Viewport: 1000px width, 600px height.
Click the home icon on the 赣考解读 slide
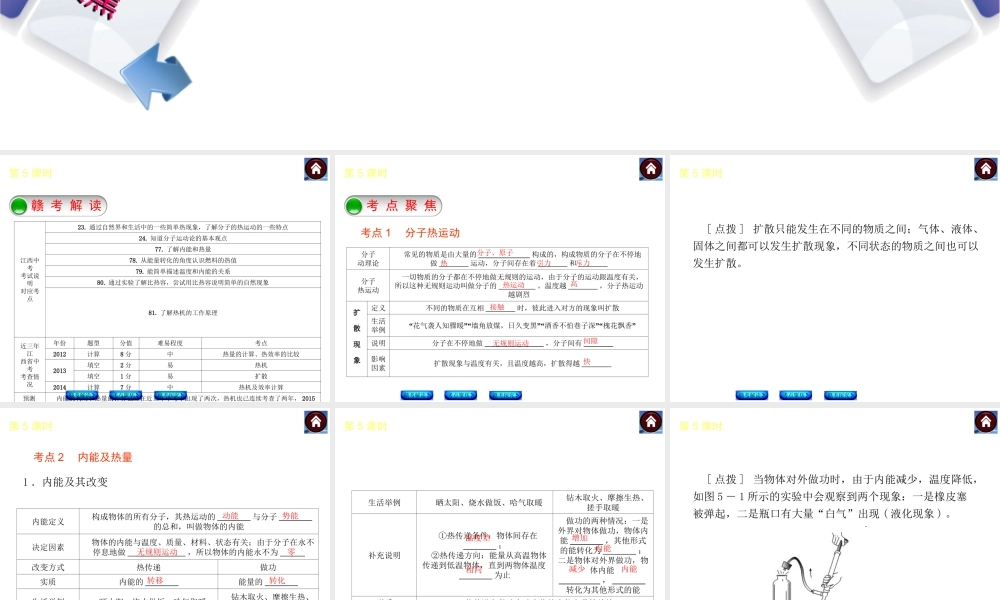(x=316, y=169)
